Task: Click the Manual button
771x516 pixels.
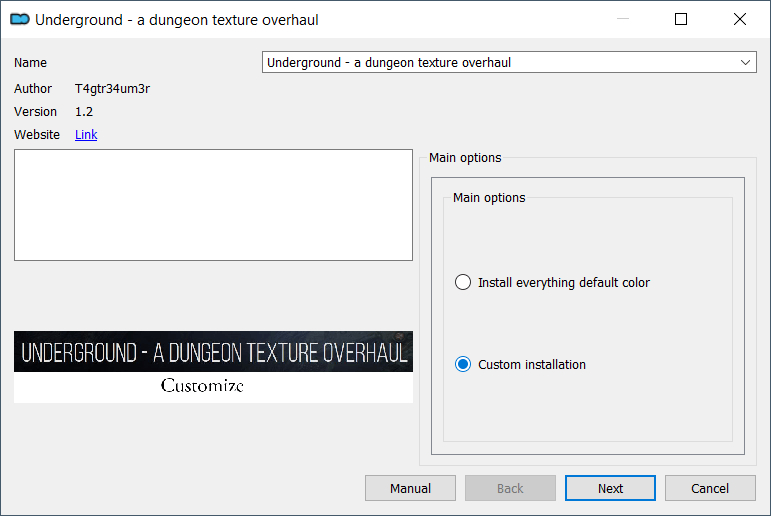Action: click(410, 488)
